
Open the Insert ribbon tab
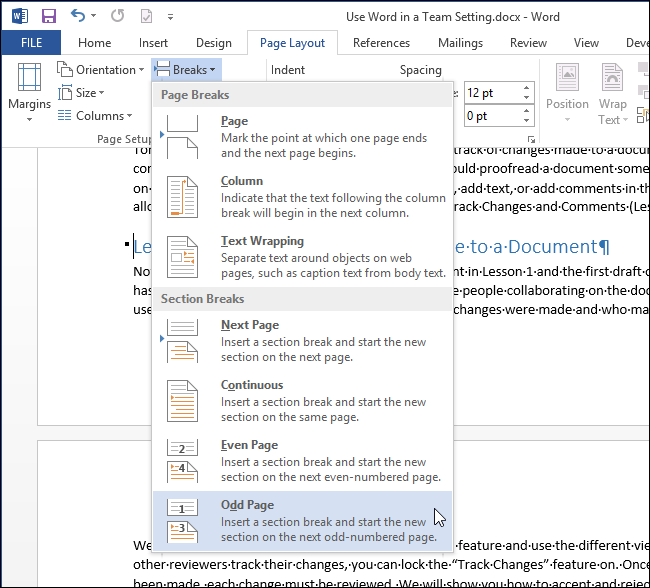point(154,43)
